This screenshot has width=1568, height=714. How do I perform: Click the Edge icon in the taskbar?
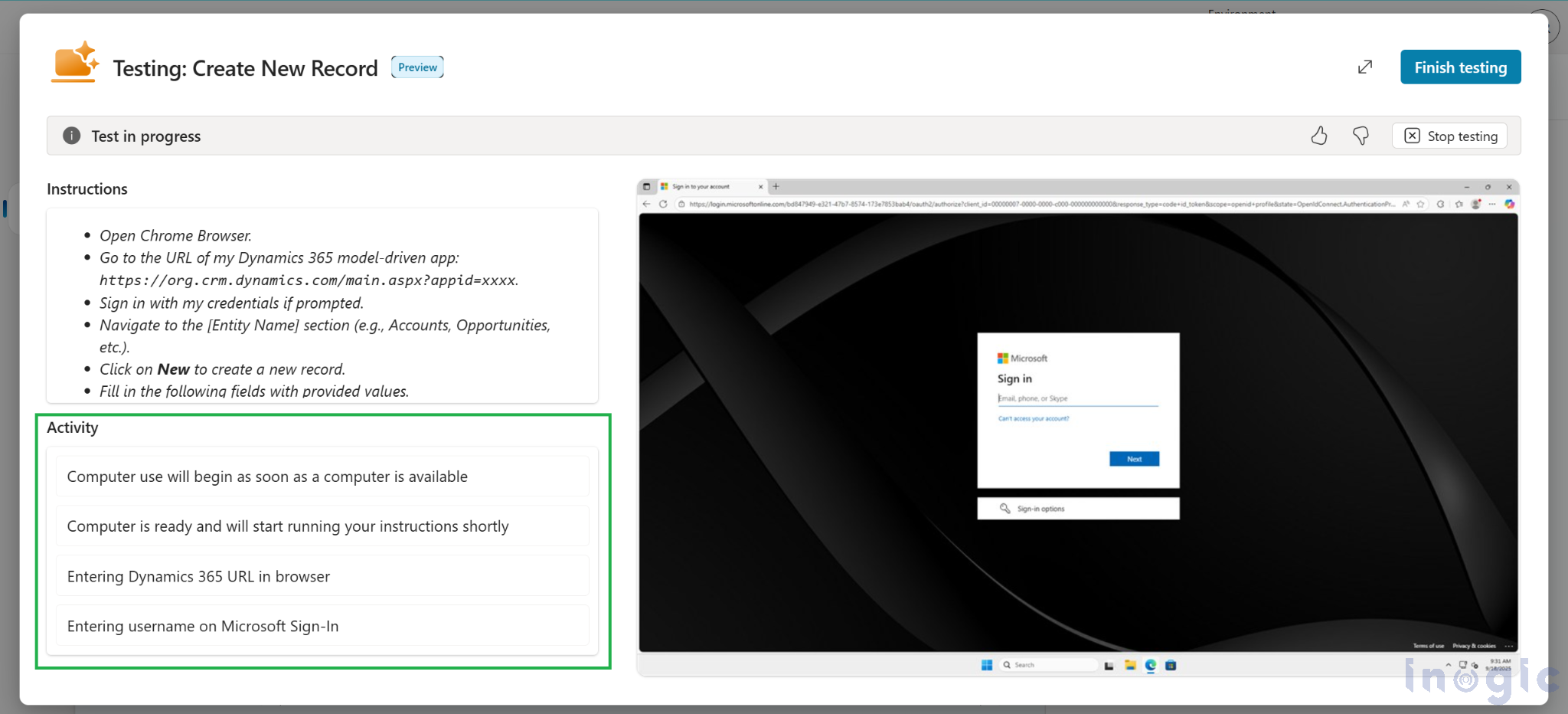point(1150,665)
